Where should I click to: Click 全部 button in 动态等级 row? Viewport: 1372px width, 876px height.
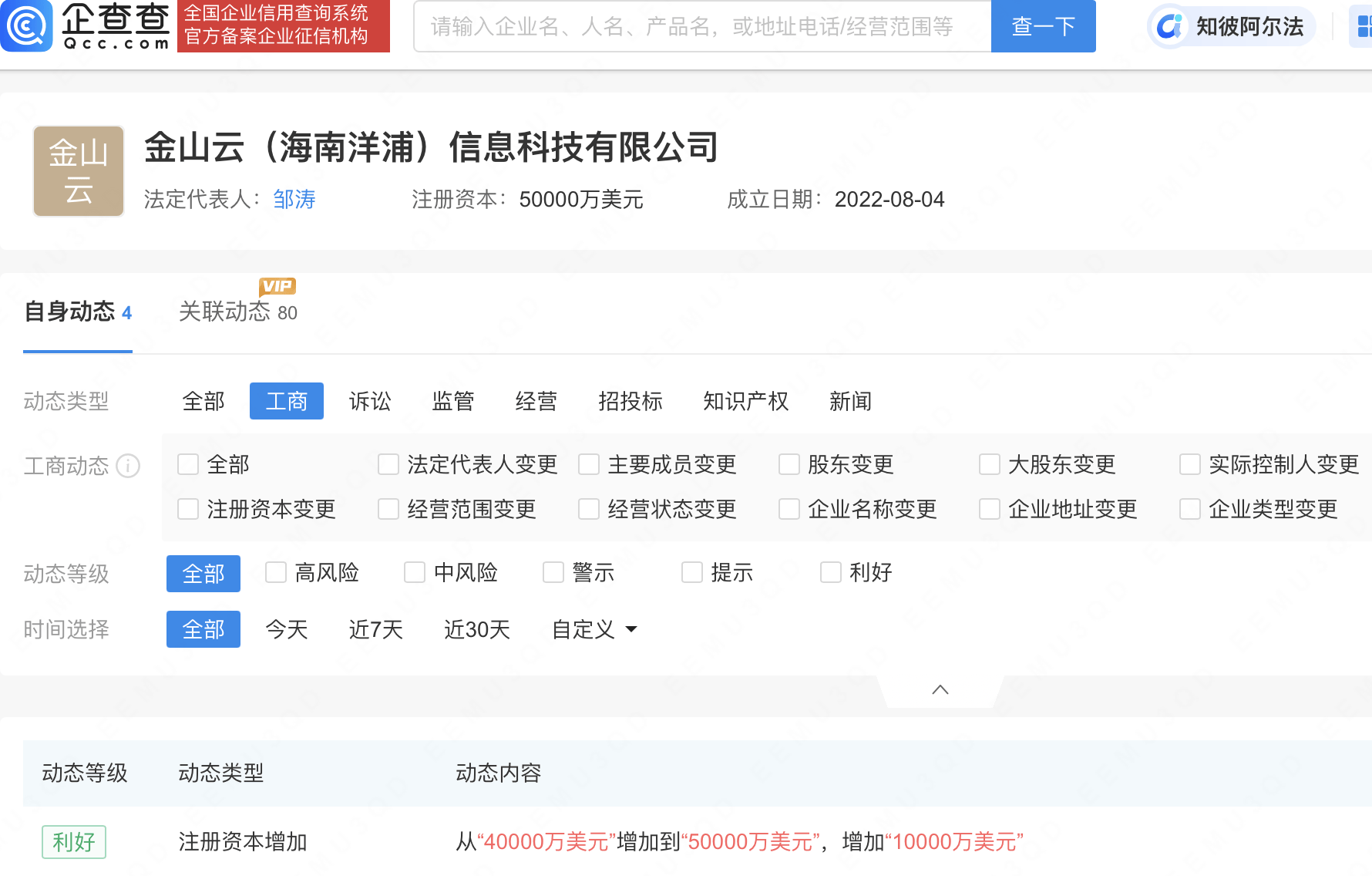click(x=203, y=574)
